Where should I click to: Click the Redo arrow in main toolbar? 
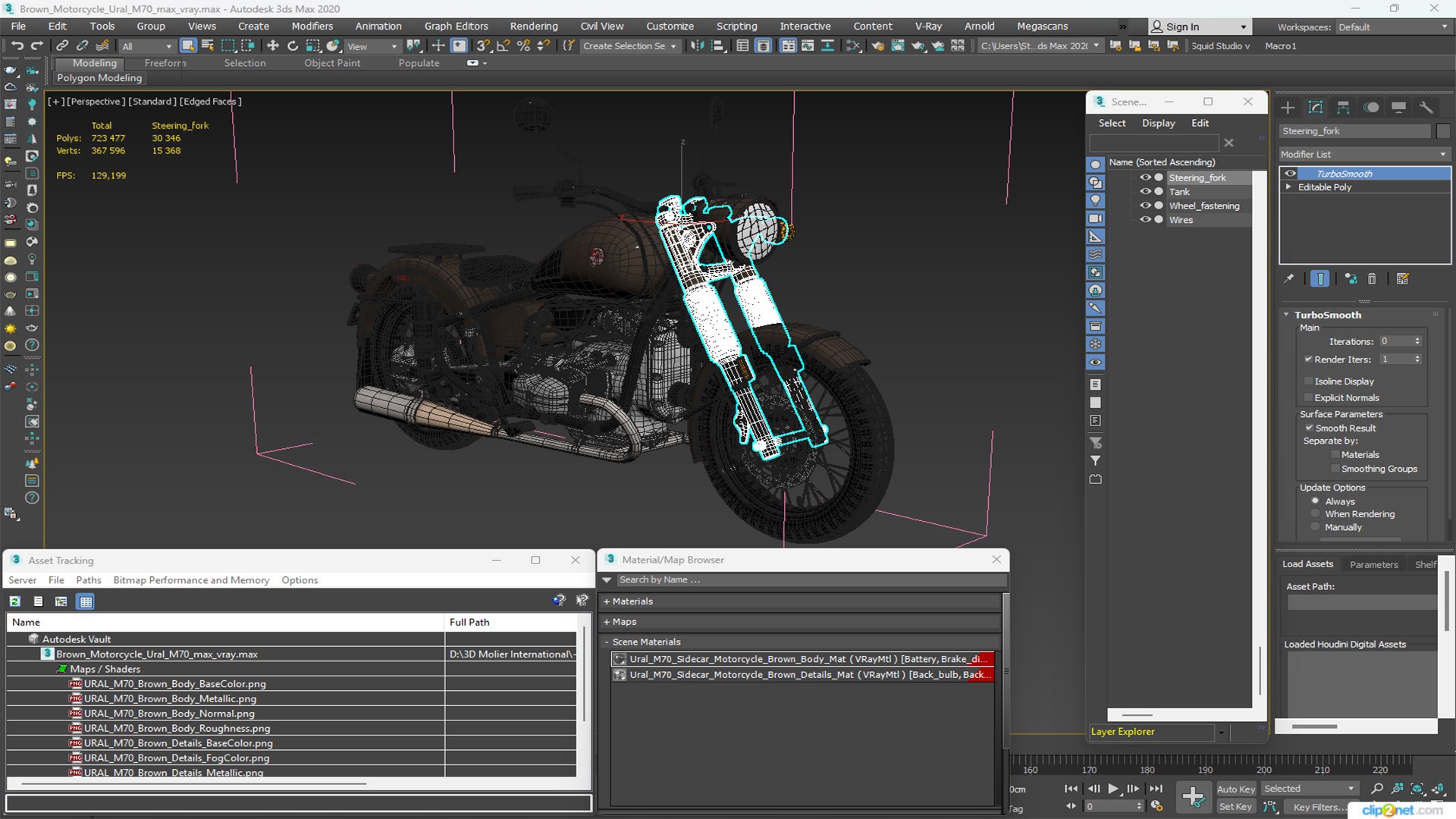click(x=36, y=45)
